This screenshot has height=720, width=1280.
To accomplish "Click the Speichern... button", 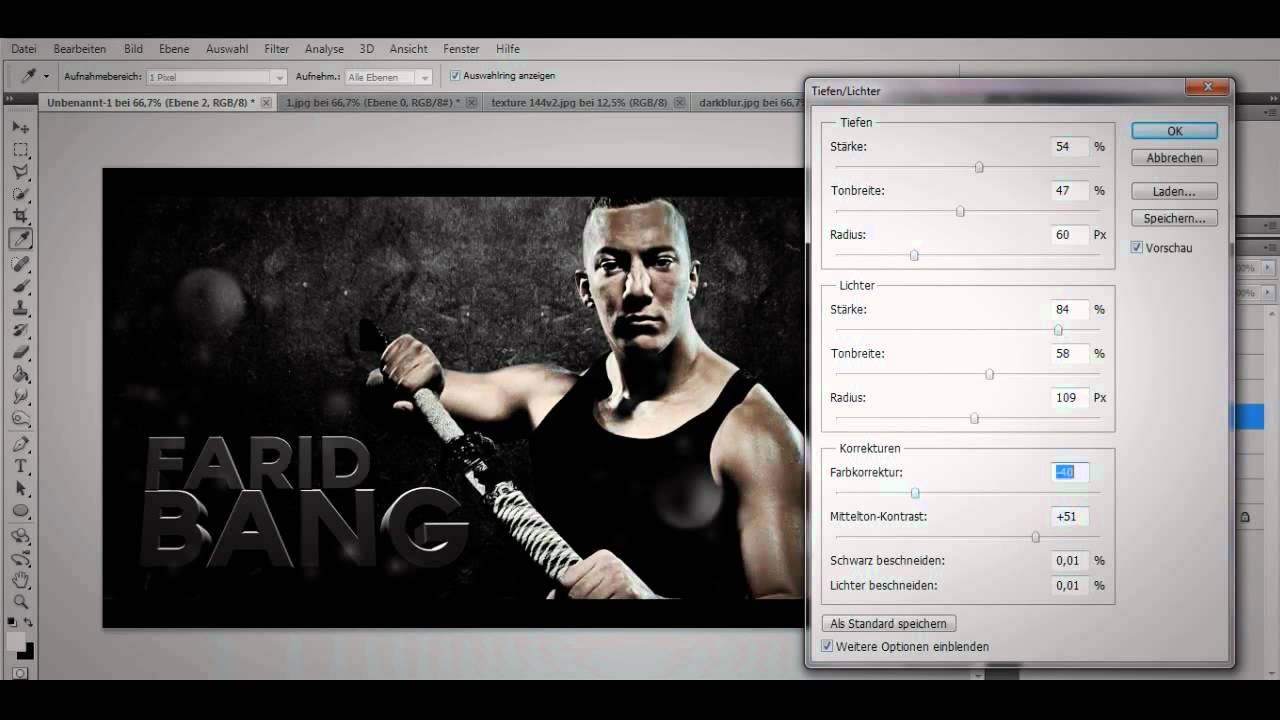I will pyautogui.click(x=1174, y=218).
